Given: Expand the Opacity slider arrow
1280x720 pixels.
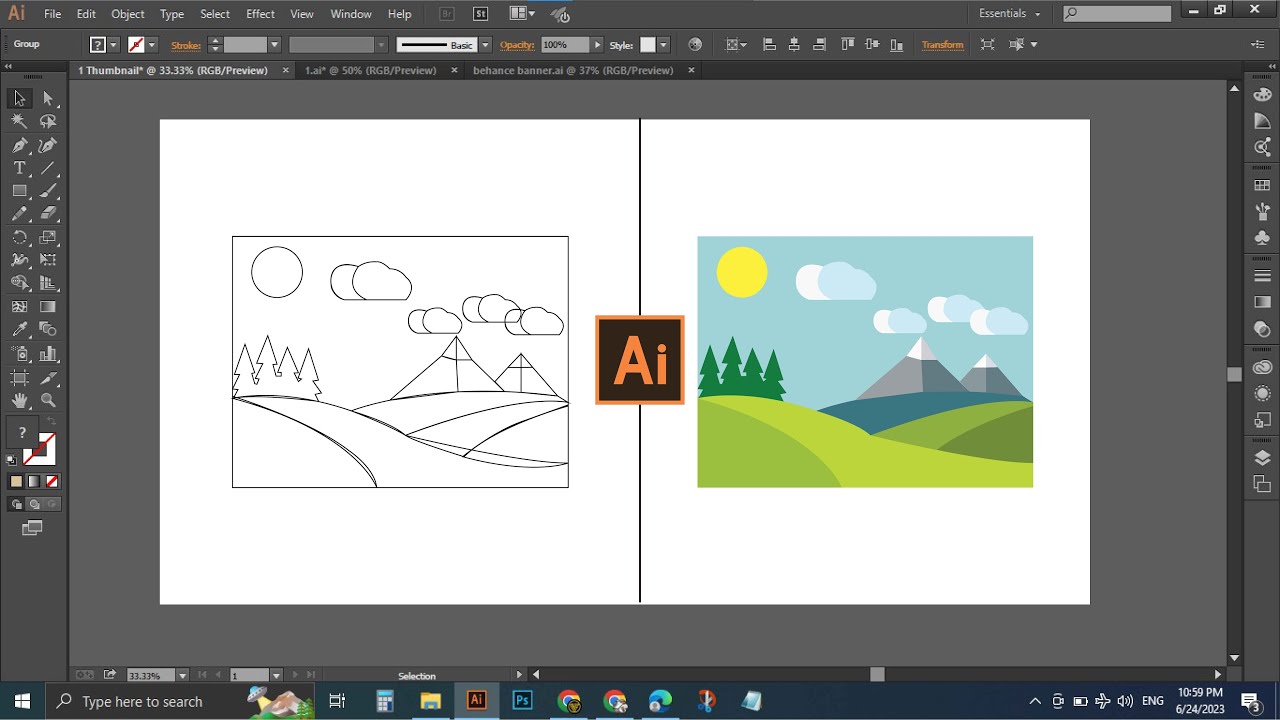Looking at the screenshot, I should pyautogui.click(x=598, y=45).
